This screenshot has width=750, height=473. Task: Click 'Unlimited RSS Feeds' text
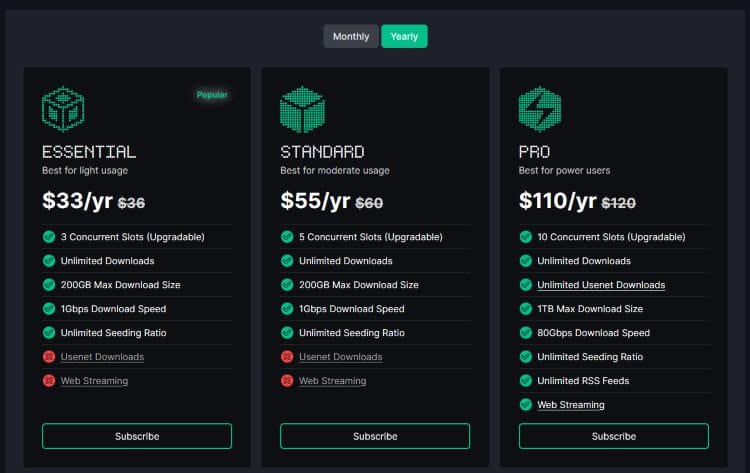click(583, 381)
